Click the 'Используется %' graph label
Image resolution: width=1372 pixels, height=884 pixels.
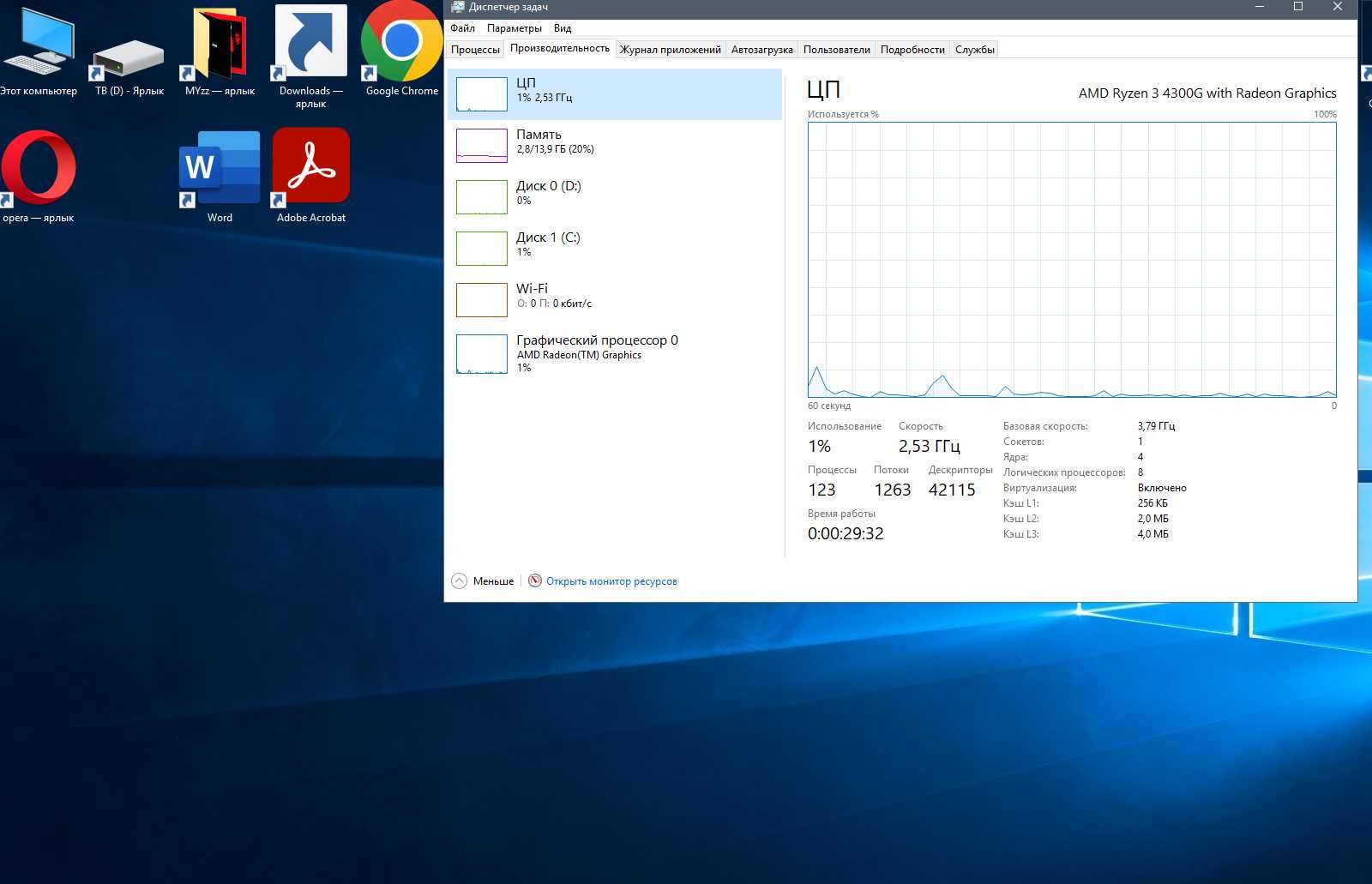pos(843,114)
